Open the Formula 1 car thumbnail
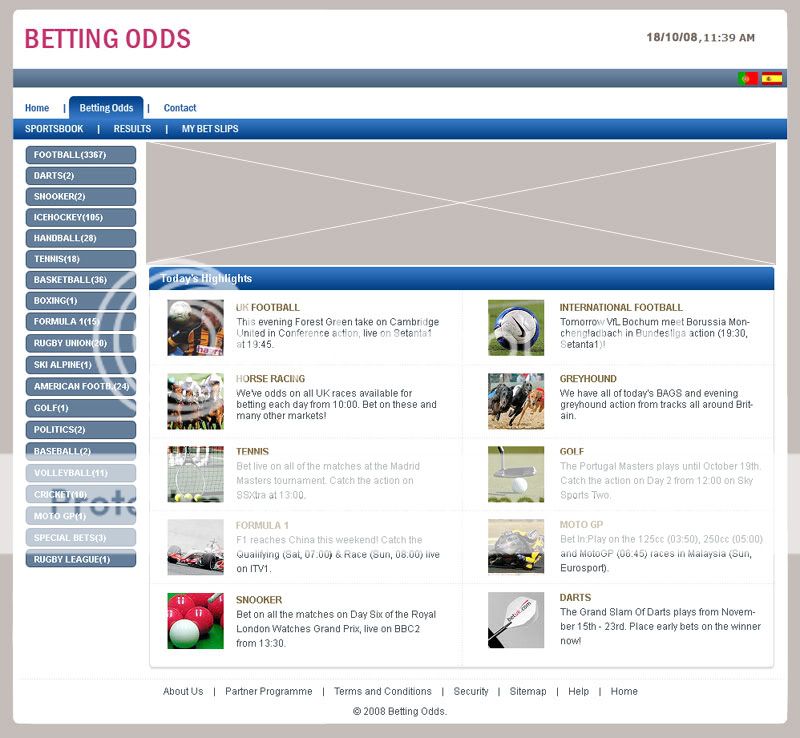800x738 pixels. 195,547
